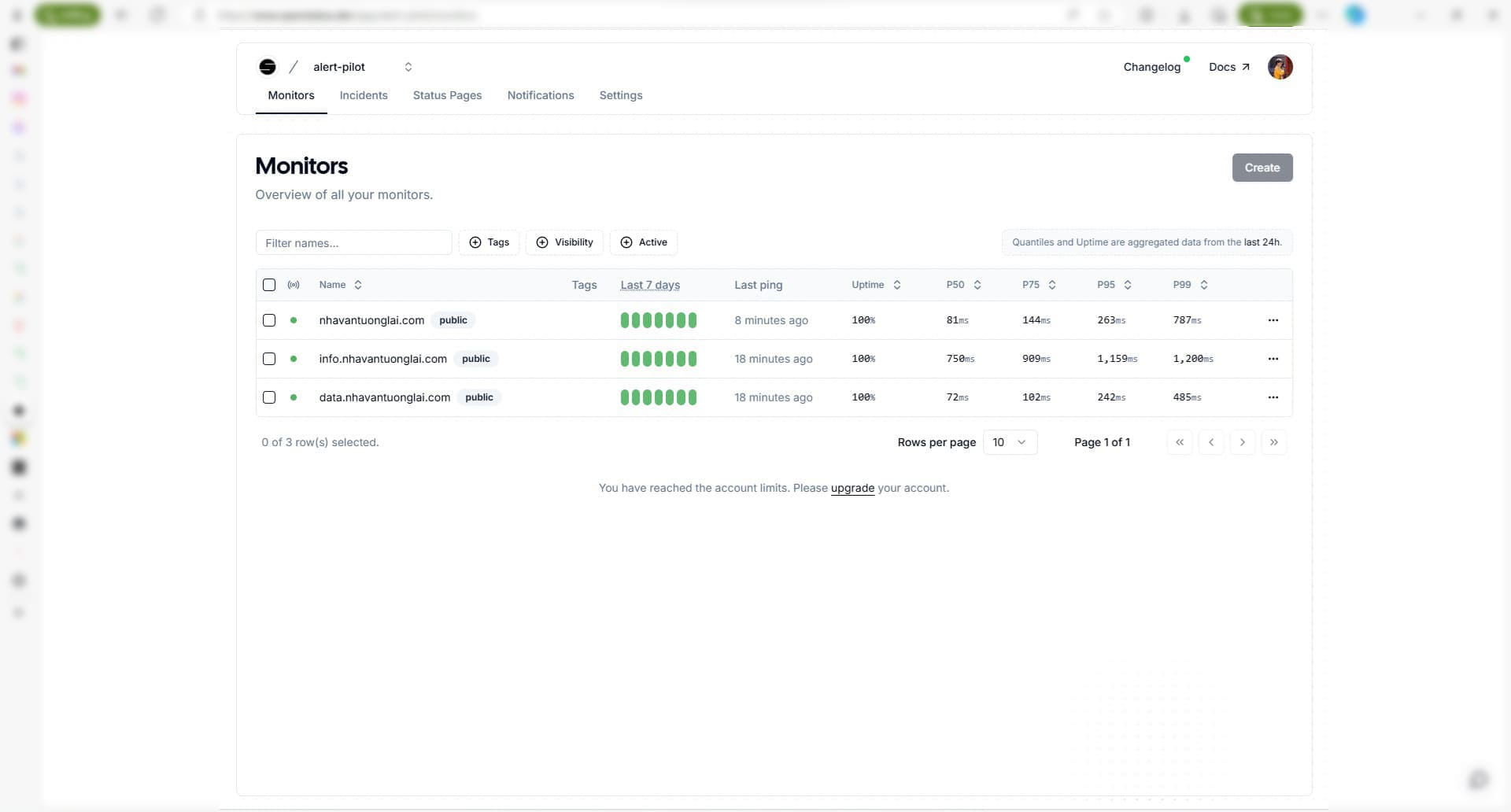Open the Tags filter
Image resolution: width=1511 pixels, height=812 pixels.
tap(489, 242)
